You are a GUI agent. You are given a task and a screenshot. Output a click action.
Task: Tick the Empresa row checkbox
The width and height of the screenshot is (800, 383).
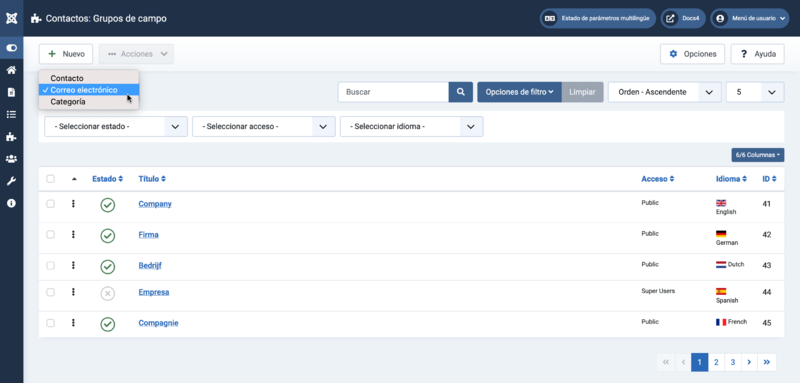[51, 292]
